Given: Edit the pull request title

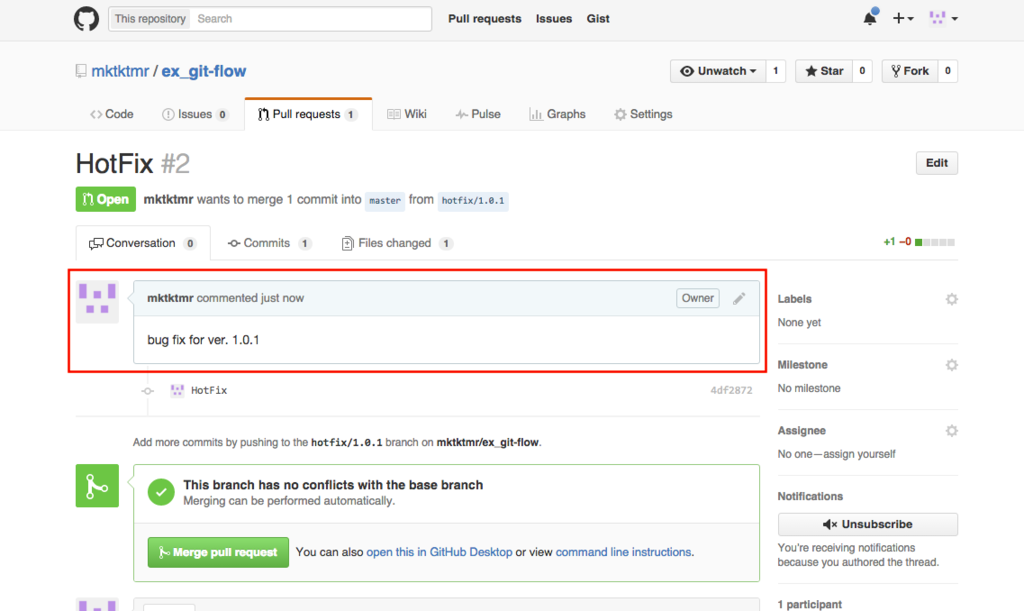Looking at the screenshot, I should tap(936, 163).
